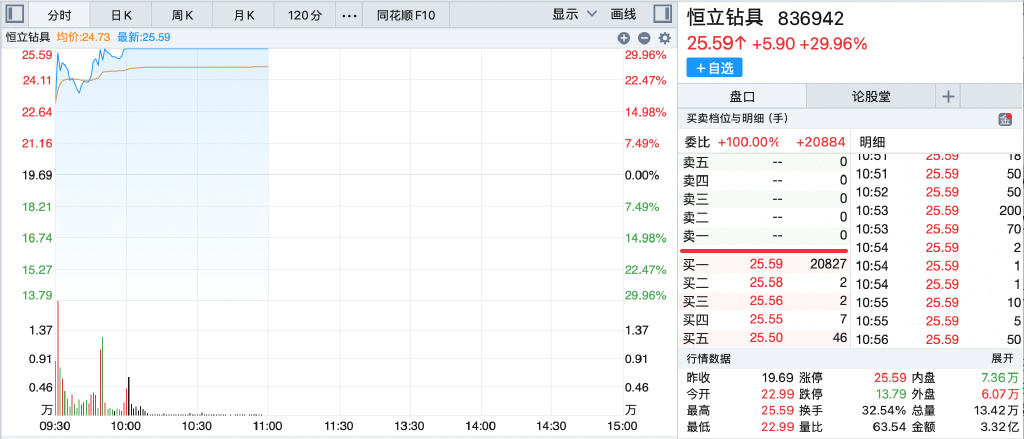The width and height of the screenshot is (1024, 439).
Task: Click the 内盘 7.36万 value
Action: tap(1000, 378)
